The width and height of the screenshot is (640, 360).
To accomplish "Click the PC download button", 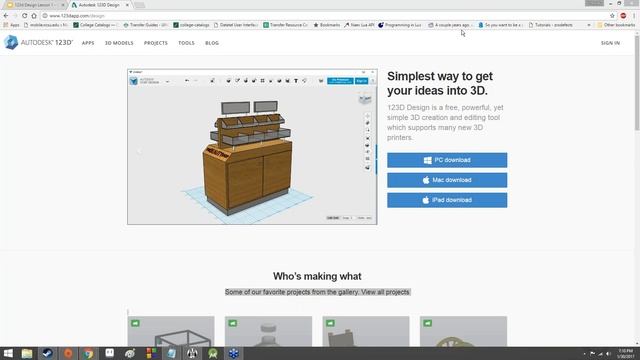I will [x=447, y=160].
